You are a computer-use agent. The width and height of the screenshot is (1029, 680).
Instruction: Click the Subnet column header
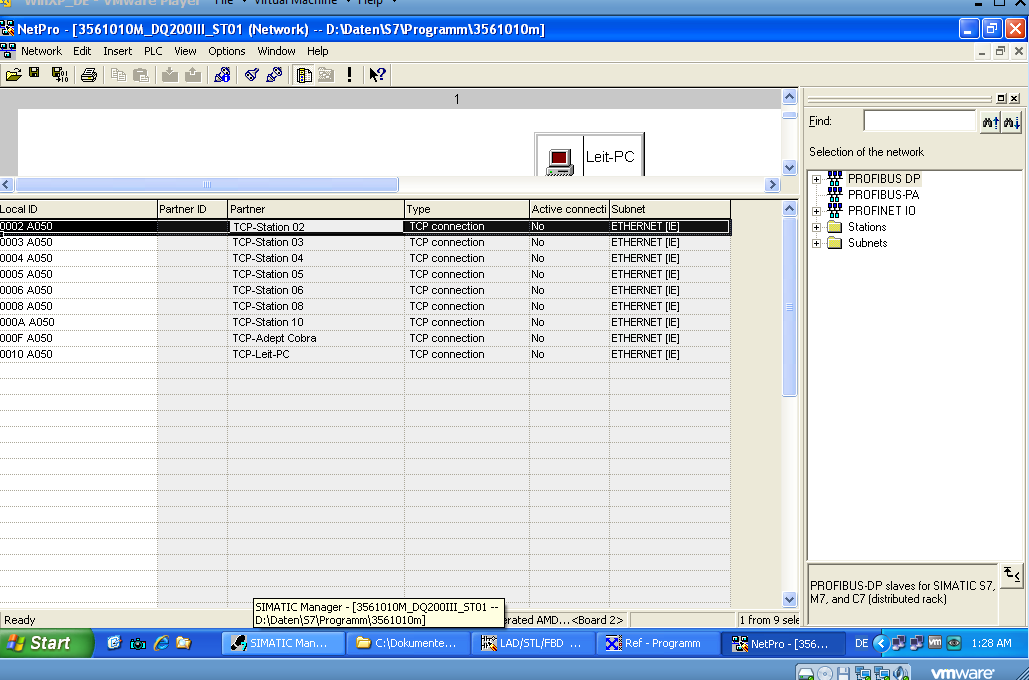669,209
